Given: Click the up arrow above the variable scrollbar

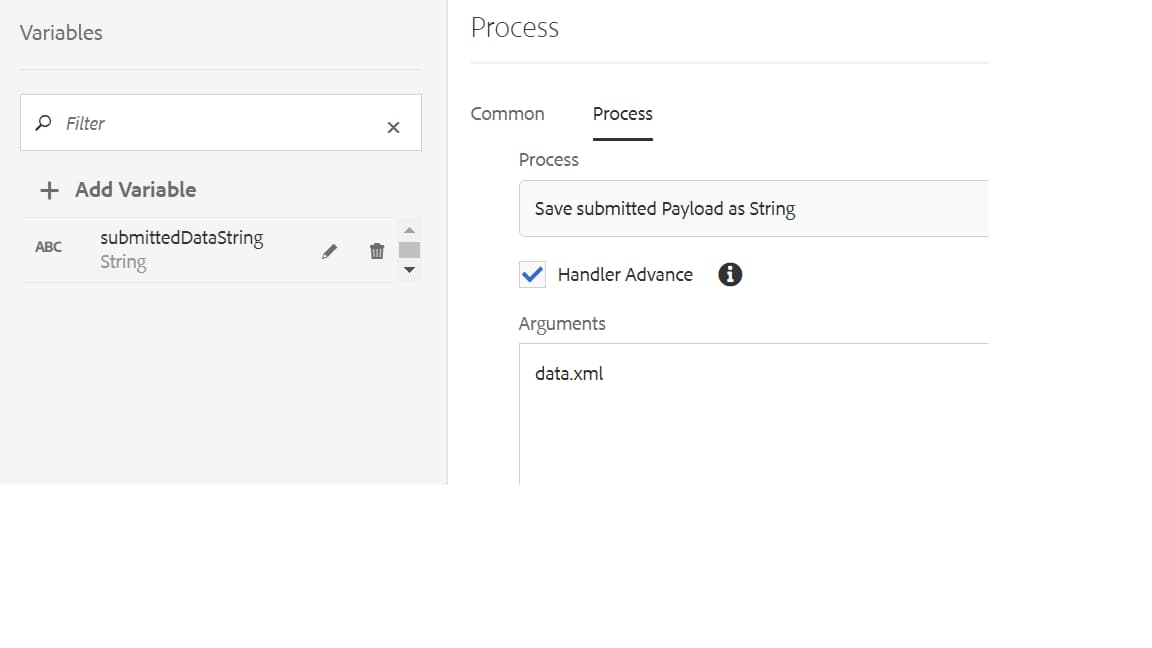Looking at the screenshot, I should tap(409, 229).
